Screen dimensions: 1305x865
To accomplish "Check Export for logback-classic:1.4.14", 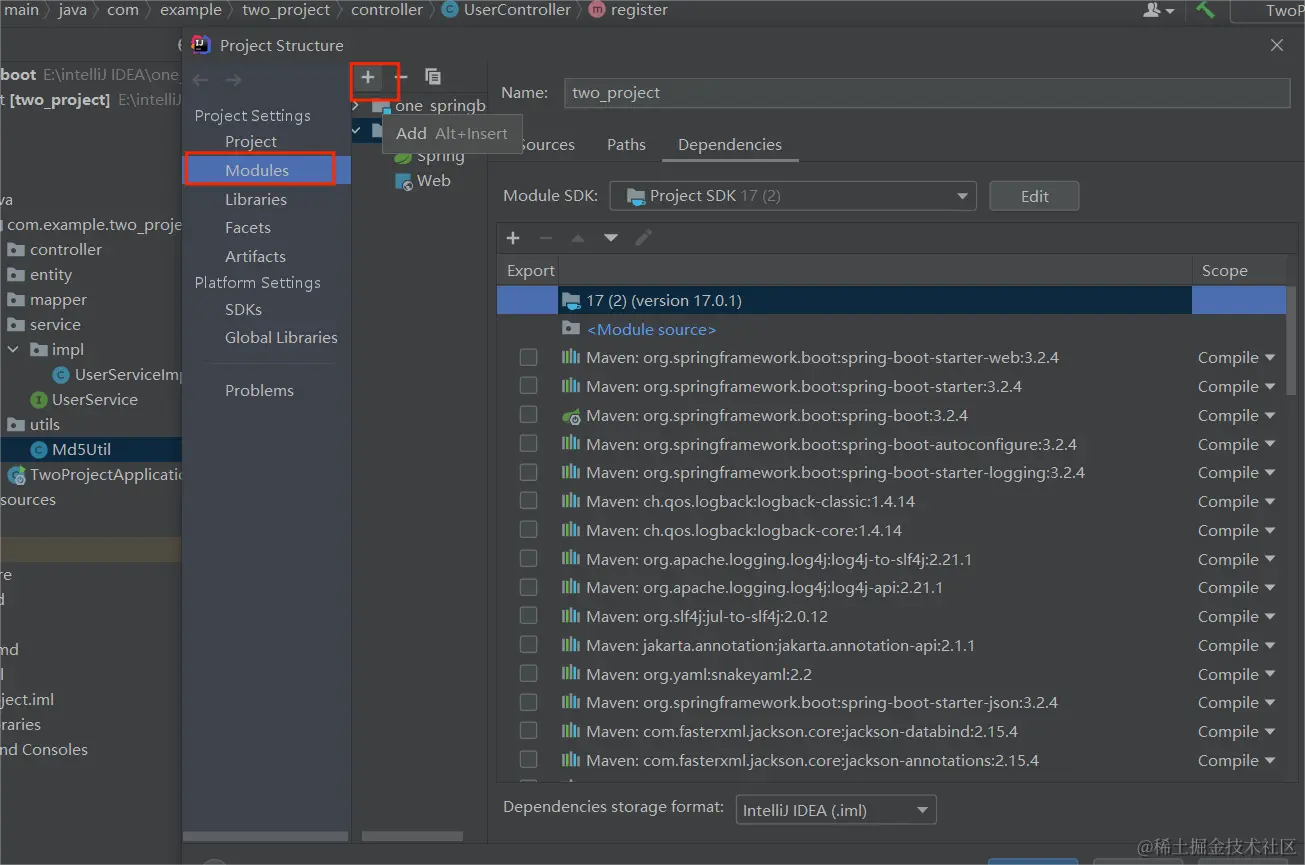I will tap(528, 501).
